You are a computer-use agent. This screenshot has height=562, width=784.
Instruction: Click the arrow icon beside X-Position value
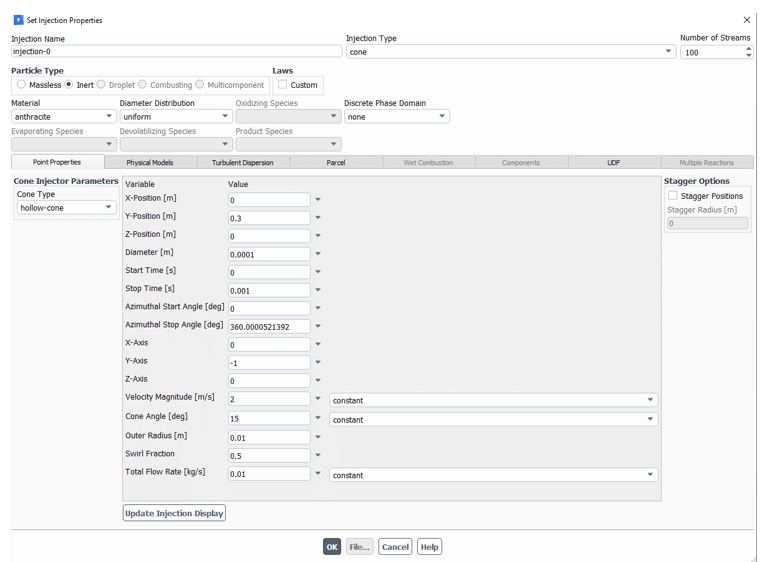[318, 200]
